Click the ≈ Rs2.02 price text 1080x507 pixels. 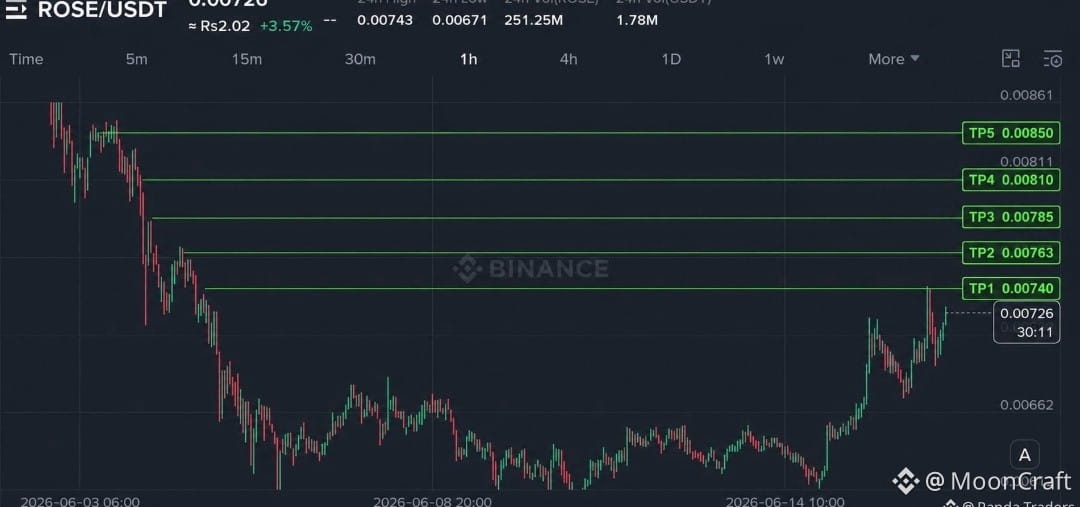click(x=221, y=26)
